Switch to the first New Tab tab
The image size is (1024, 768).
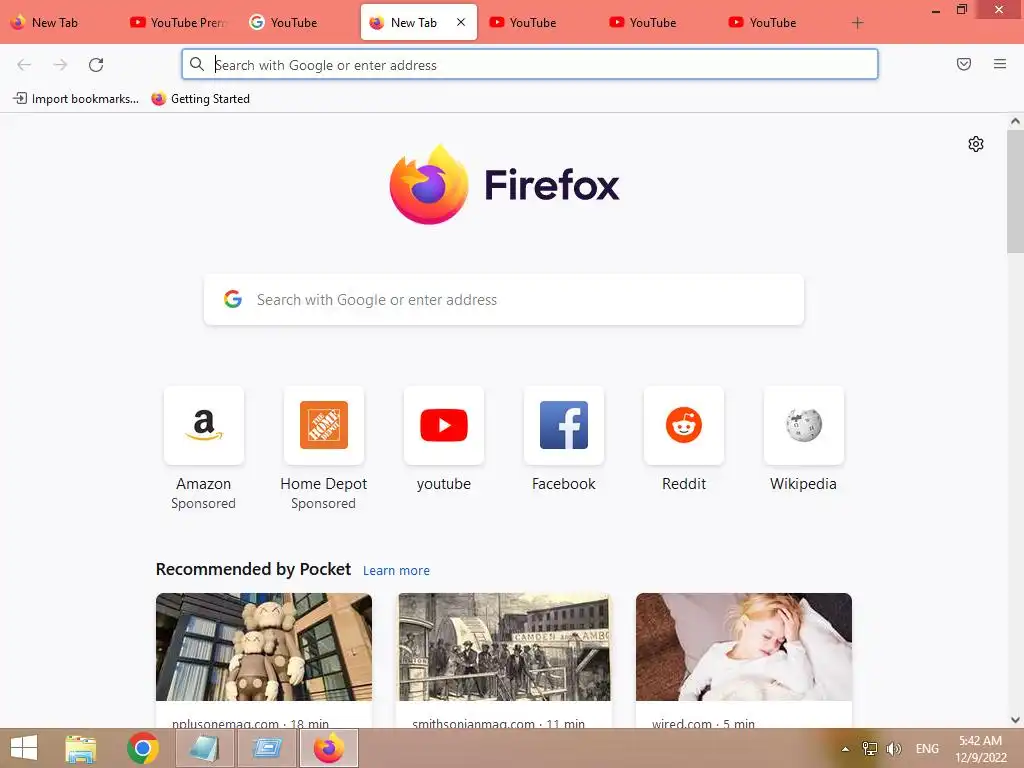(x=59, y=22)
